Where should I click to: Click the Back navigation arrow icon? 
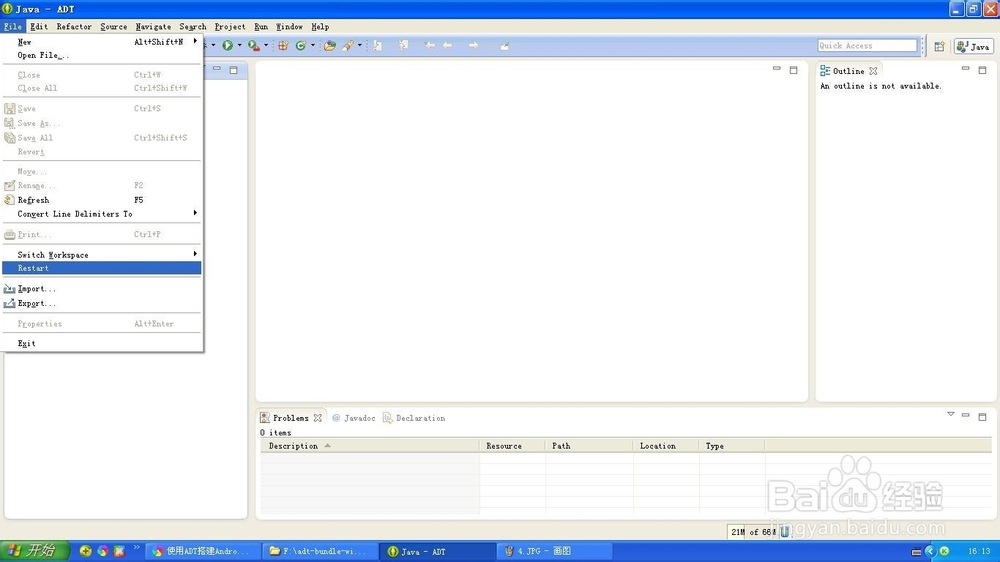coord(448,45)
